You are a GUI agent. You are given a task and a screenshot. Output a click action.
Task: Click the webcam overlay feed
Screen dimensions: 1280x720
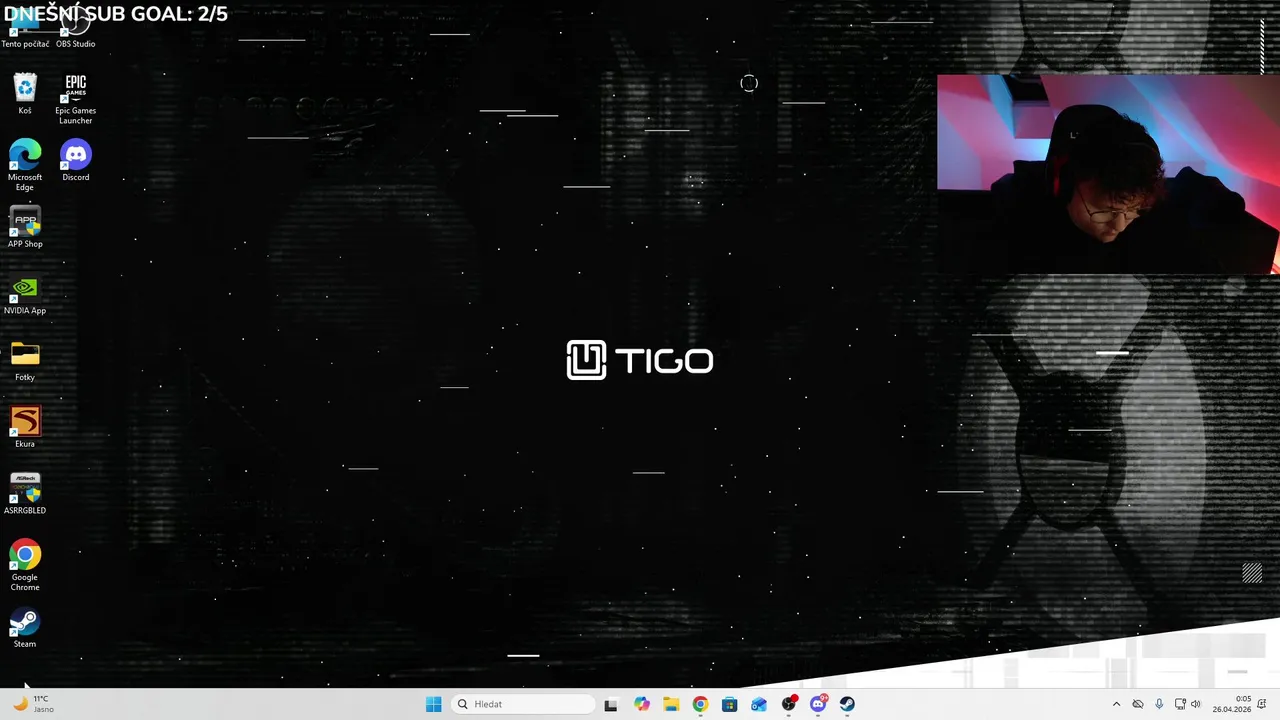click(x=1108, y=173)
